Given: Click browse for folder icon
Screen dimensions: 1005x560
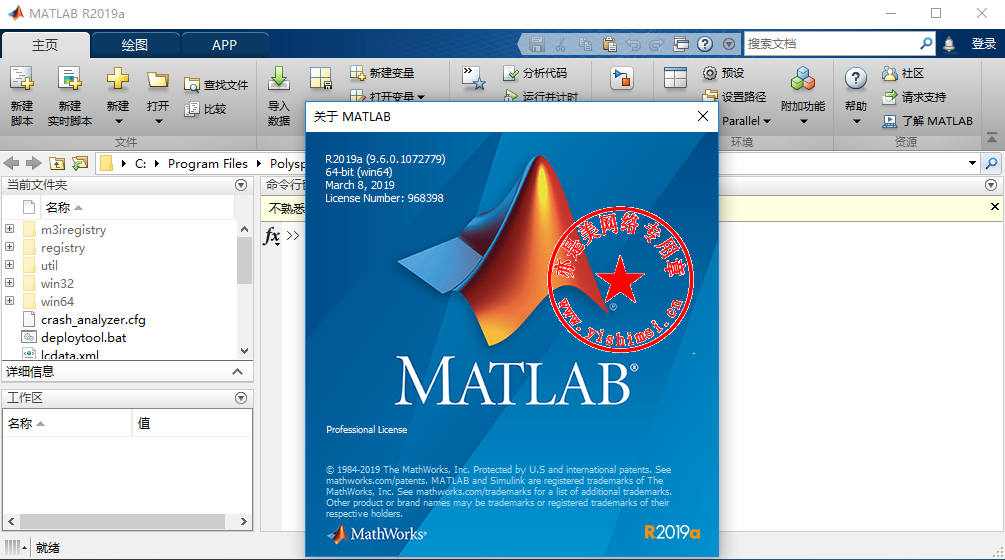Looking at the screenshot, I should pyautogui.click(x=80, y=163).
